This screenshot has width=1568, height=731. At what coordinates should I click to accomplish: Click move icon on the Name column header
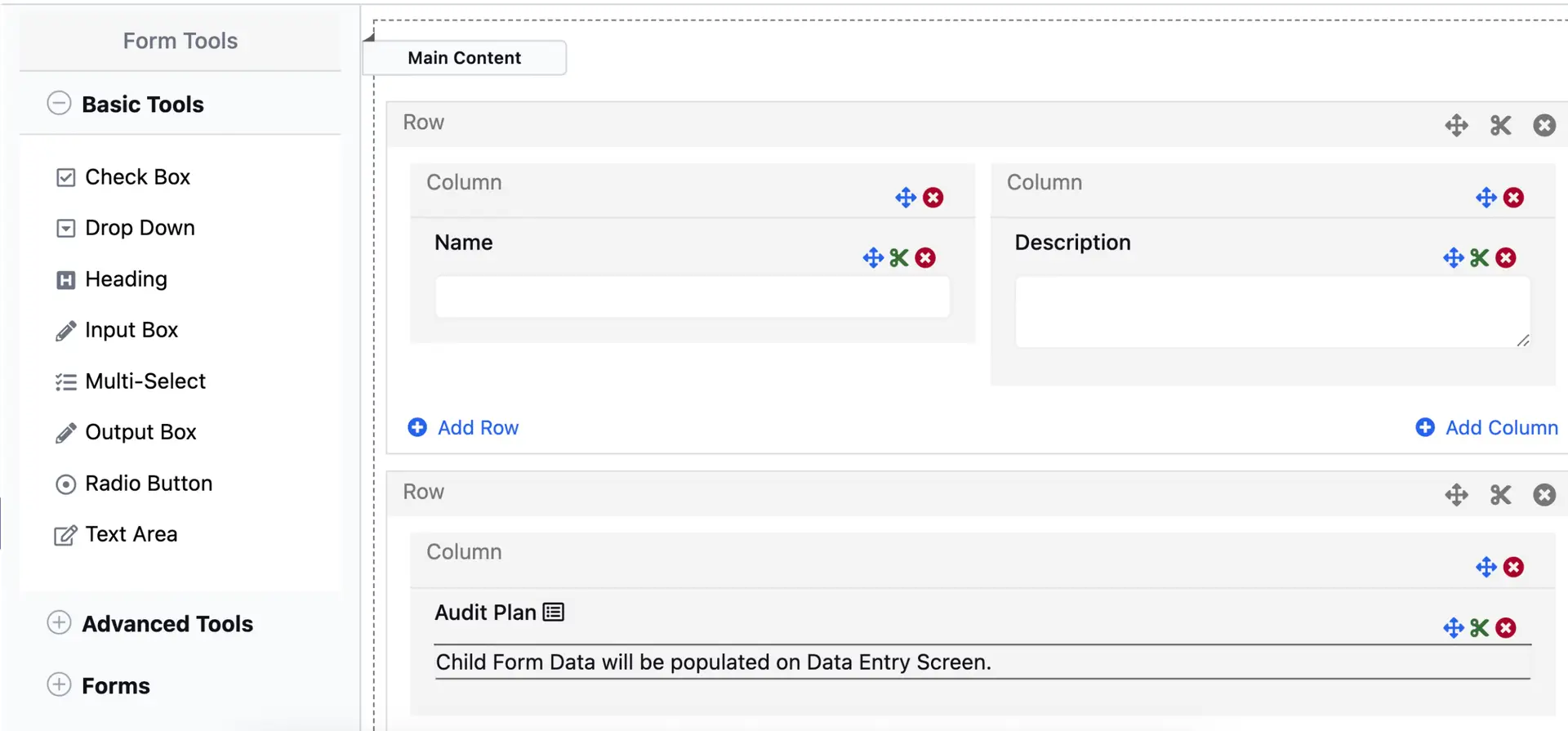coord(906,198)
